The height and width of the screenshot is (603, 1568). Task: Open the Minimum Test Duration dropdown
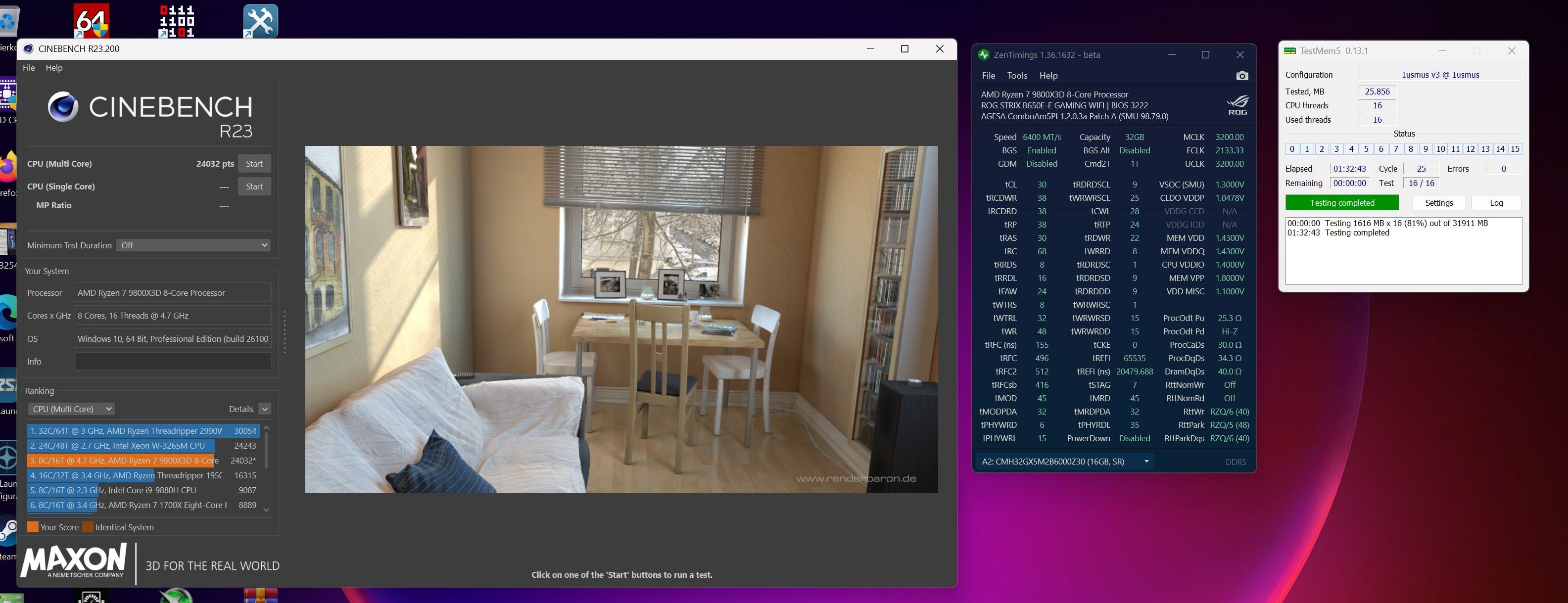[x=193, y=245]
